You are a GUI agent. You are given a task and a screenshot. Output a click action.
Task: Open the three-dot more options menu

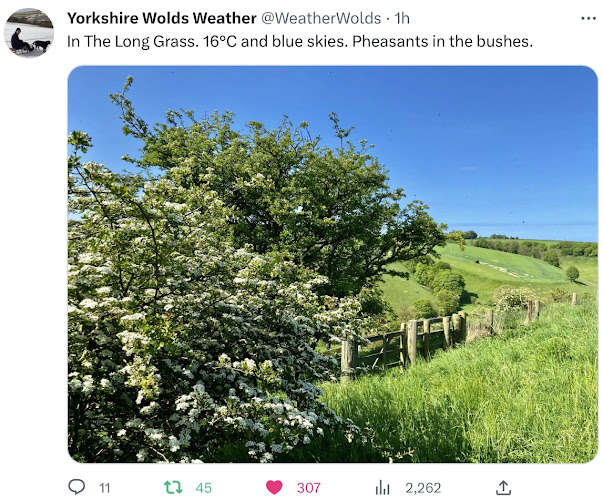click(x=588, y=18)
